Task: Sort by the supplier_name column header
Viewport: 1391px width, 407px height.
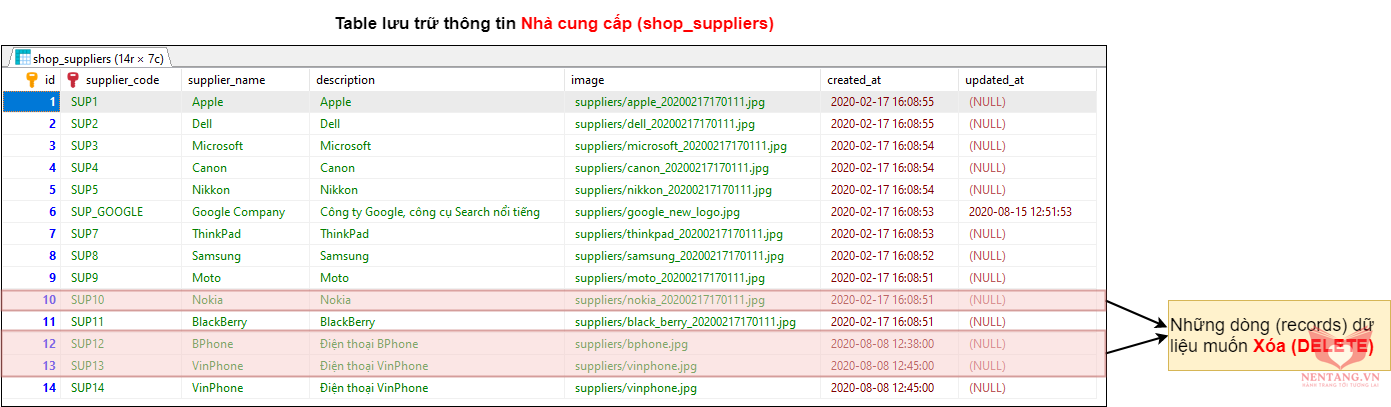Action: point(228,80)
